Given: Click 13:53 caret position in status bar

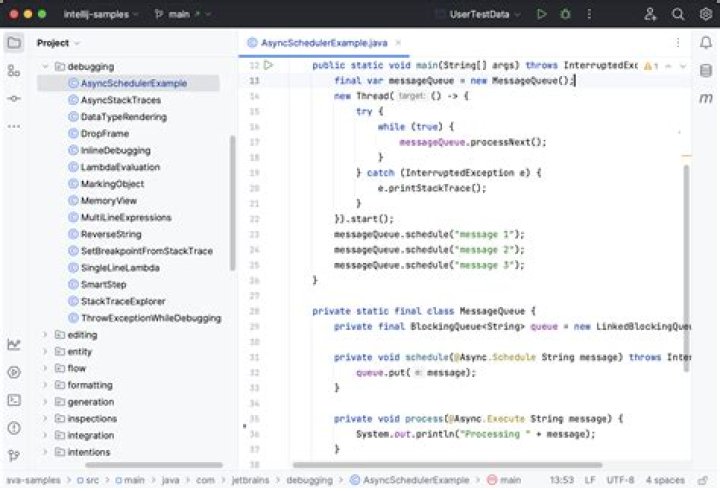Looking at the screenshot, I should click(562, 480).
